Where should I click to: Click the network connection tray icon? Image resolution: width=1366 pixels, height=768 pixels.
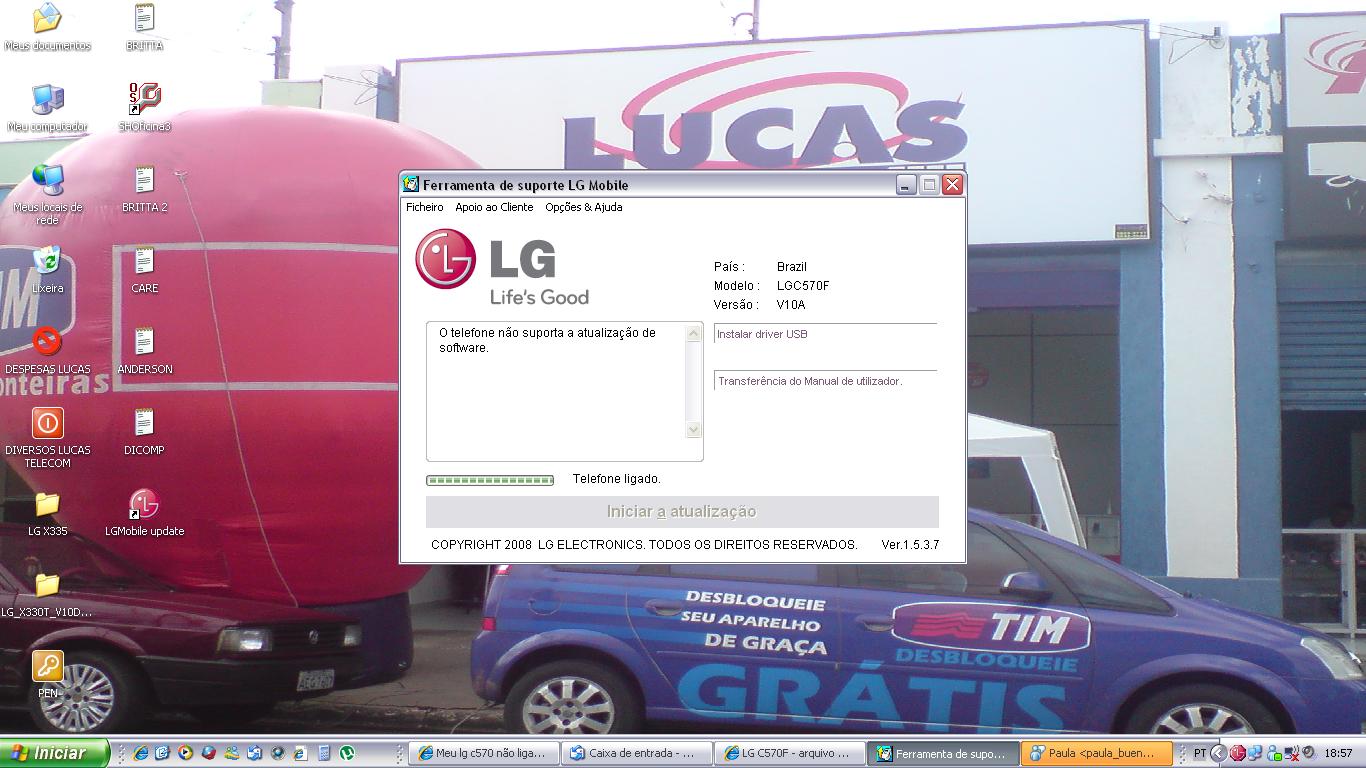pyautogui.click(x=1255, y=753)
